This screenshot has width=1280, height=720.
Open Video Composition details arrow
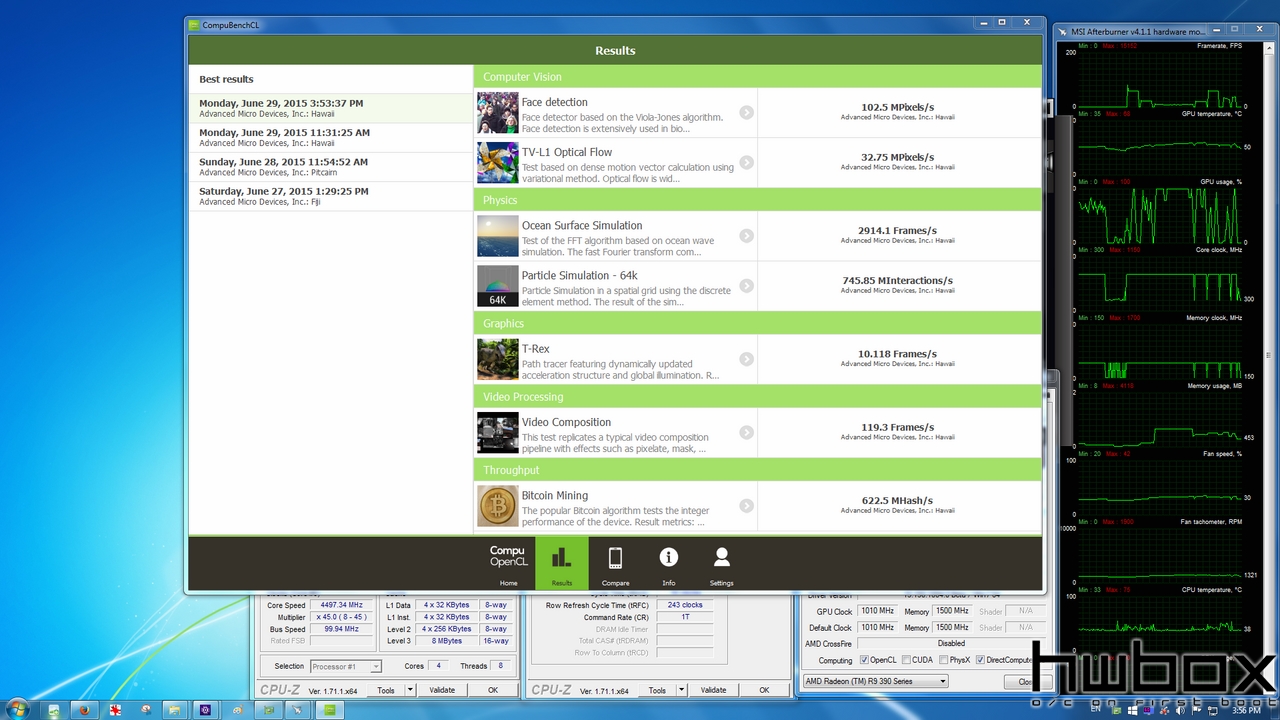pos(746,432)
